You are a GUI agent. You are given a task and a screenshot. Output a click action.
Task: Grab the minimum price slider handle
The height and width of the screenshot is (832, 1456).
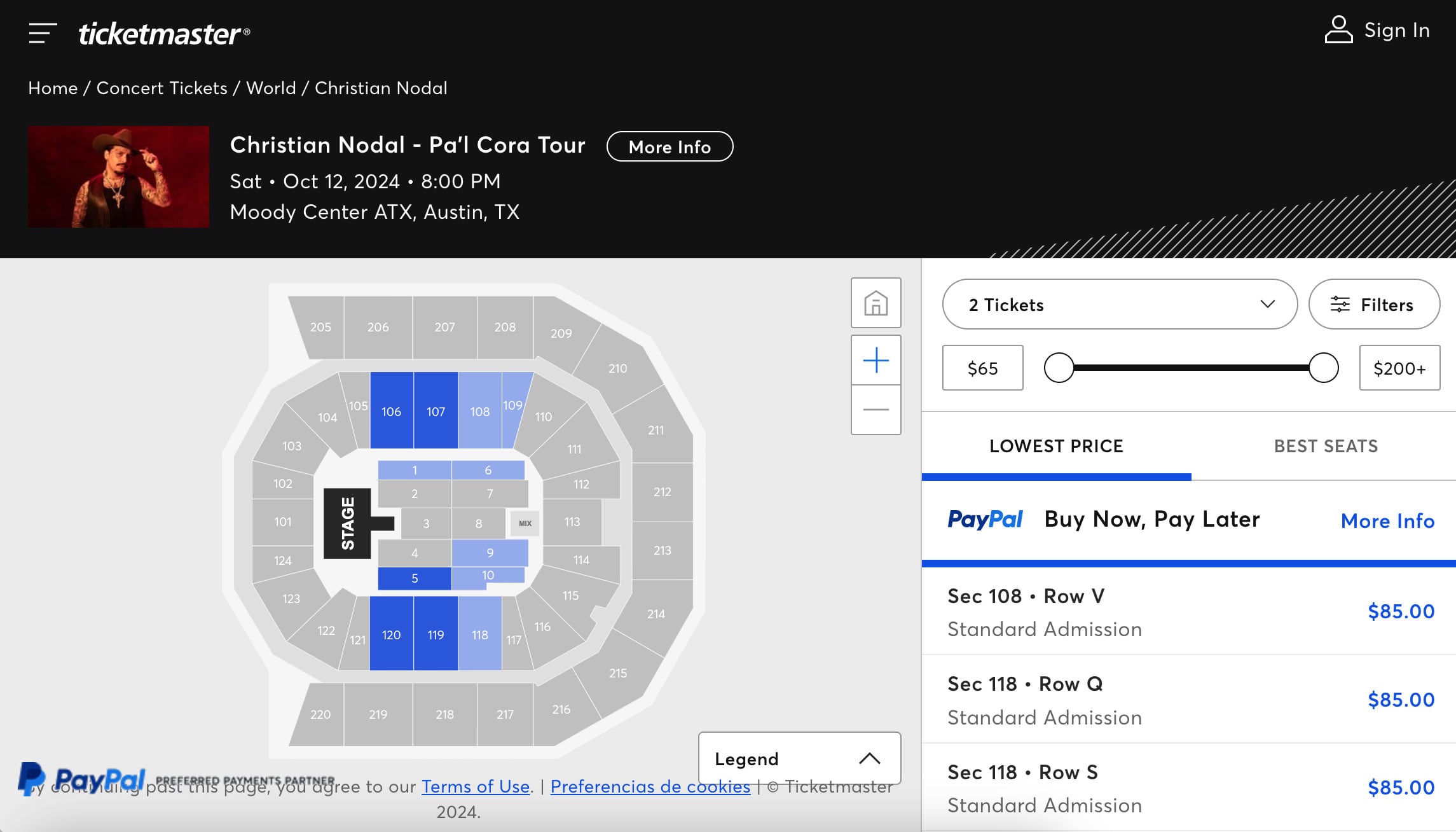(1059, 368)
